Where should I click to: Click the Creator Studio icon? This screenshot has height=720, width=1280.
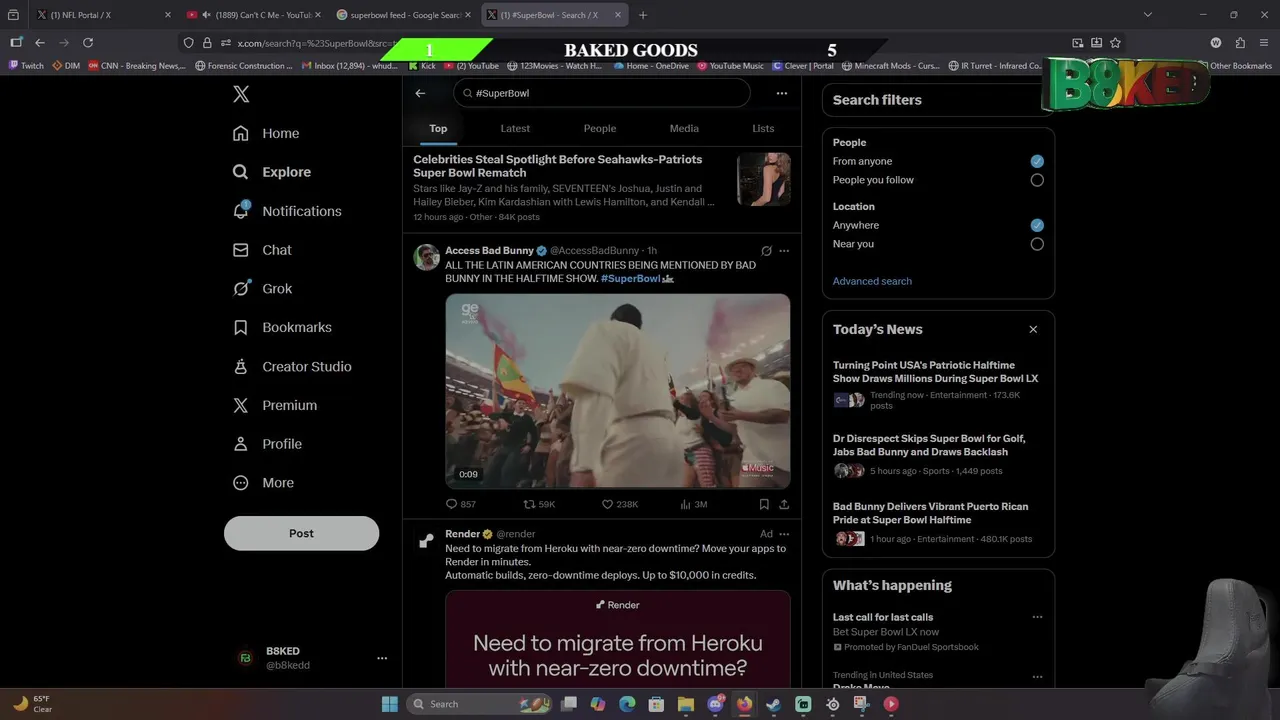click(x=240, y=366)
